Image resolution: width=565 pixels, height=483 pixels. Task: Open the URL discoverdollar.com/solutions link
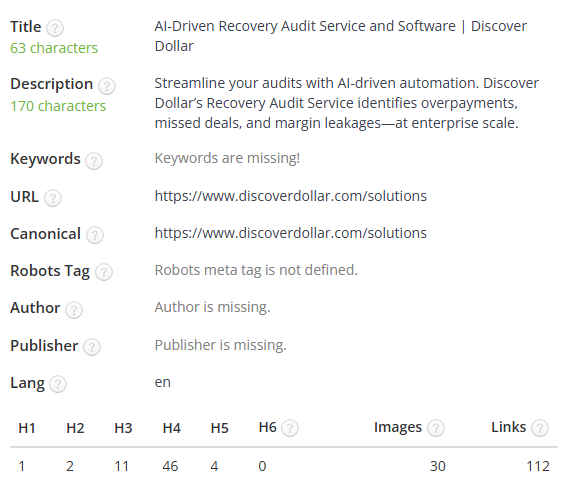pyautogui.click(x=290, y=196)
